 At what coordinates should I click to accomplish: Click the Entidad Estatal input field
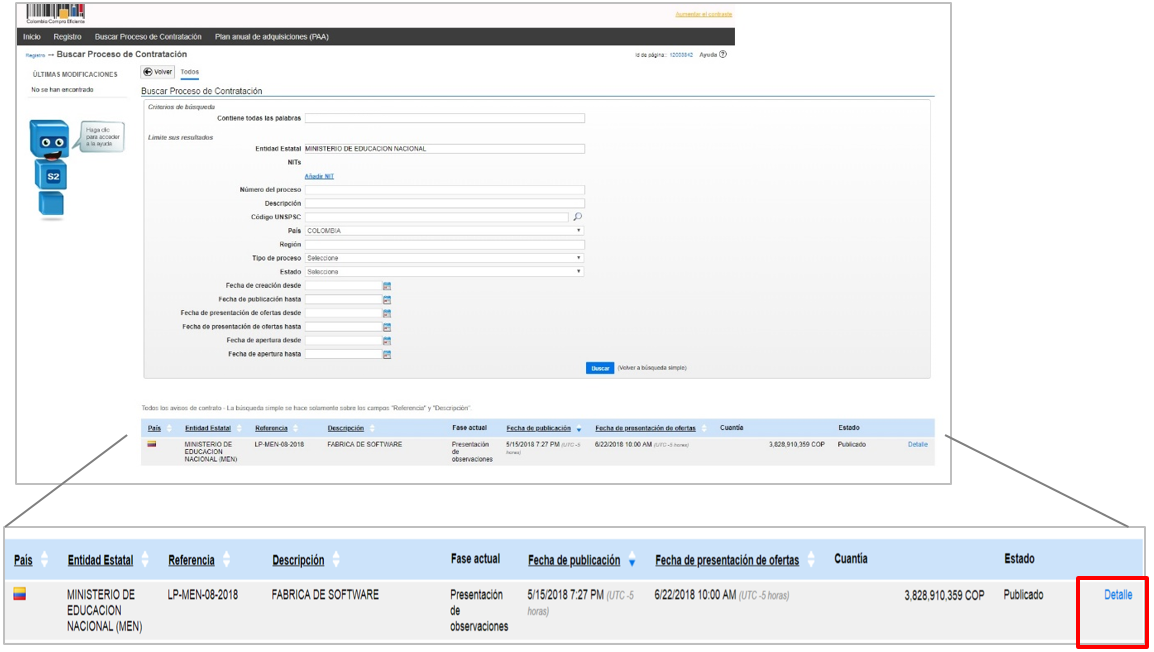coord(445,149)
